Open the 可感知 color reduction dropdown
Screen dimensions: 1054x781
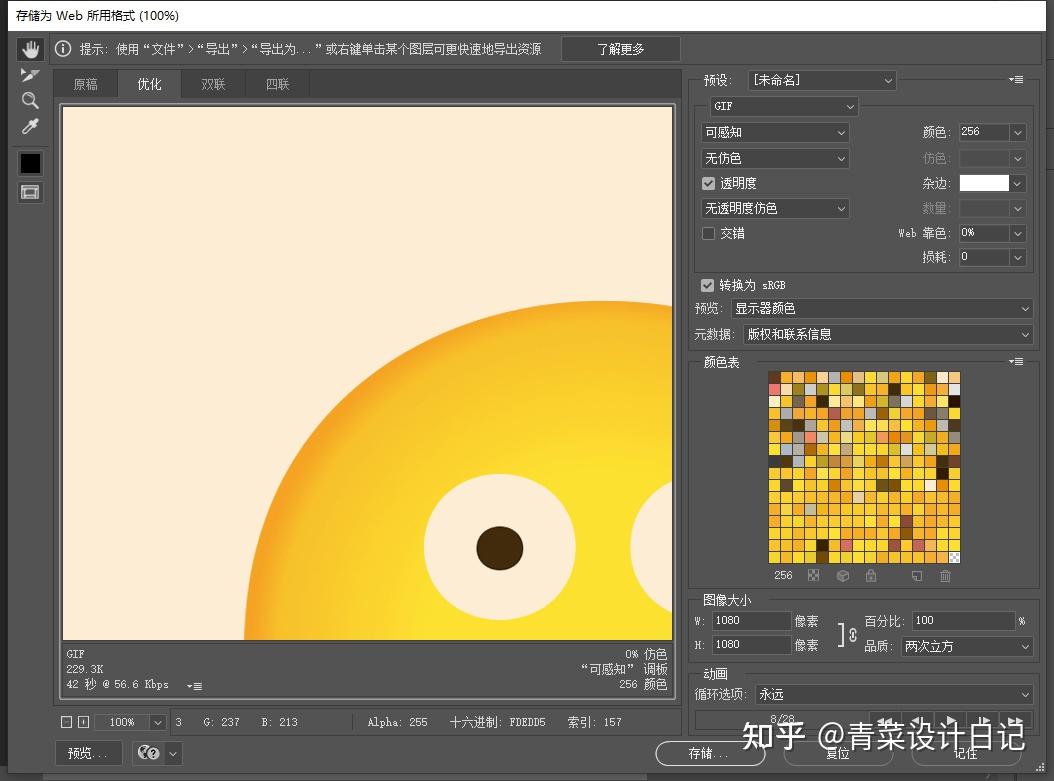pos(775,132)
